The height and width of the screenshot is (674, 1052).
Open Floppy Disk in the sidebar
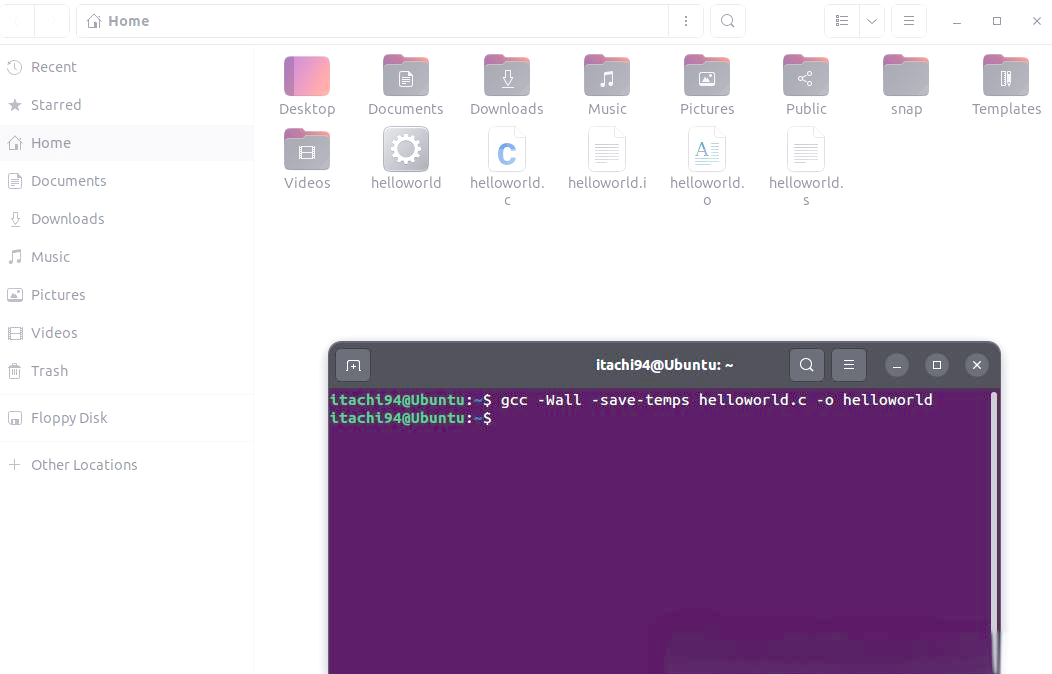(127, 418)
